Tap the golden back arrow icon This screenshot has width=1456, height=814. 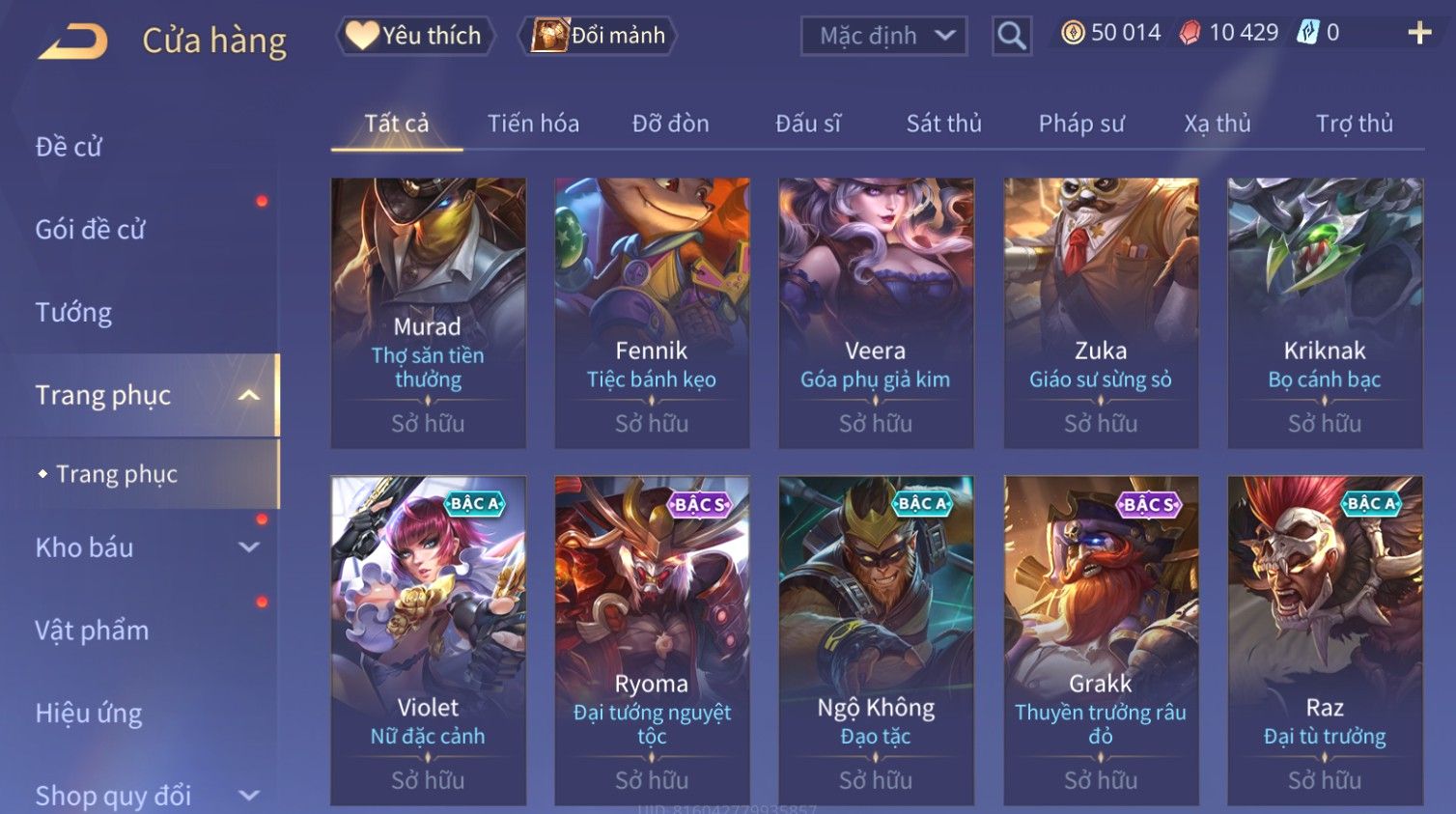click(73, 42)
